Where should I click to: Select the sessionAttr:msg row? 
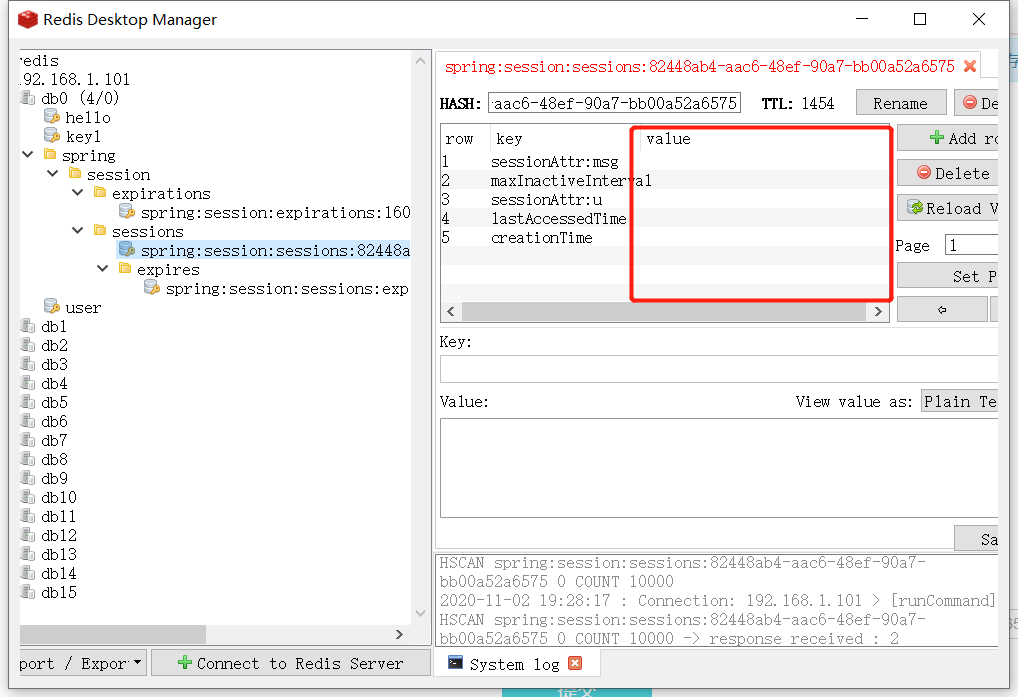pyautogui.click(x=665, y=161)
